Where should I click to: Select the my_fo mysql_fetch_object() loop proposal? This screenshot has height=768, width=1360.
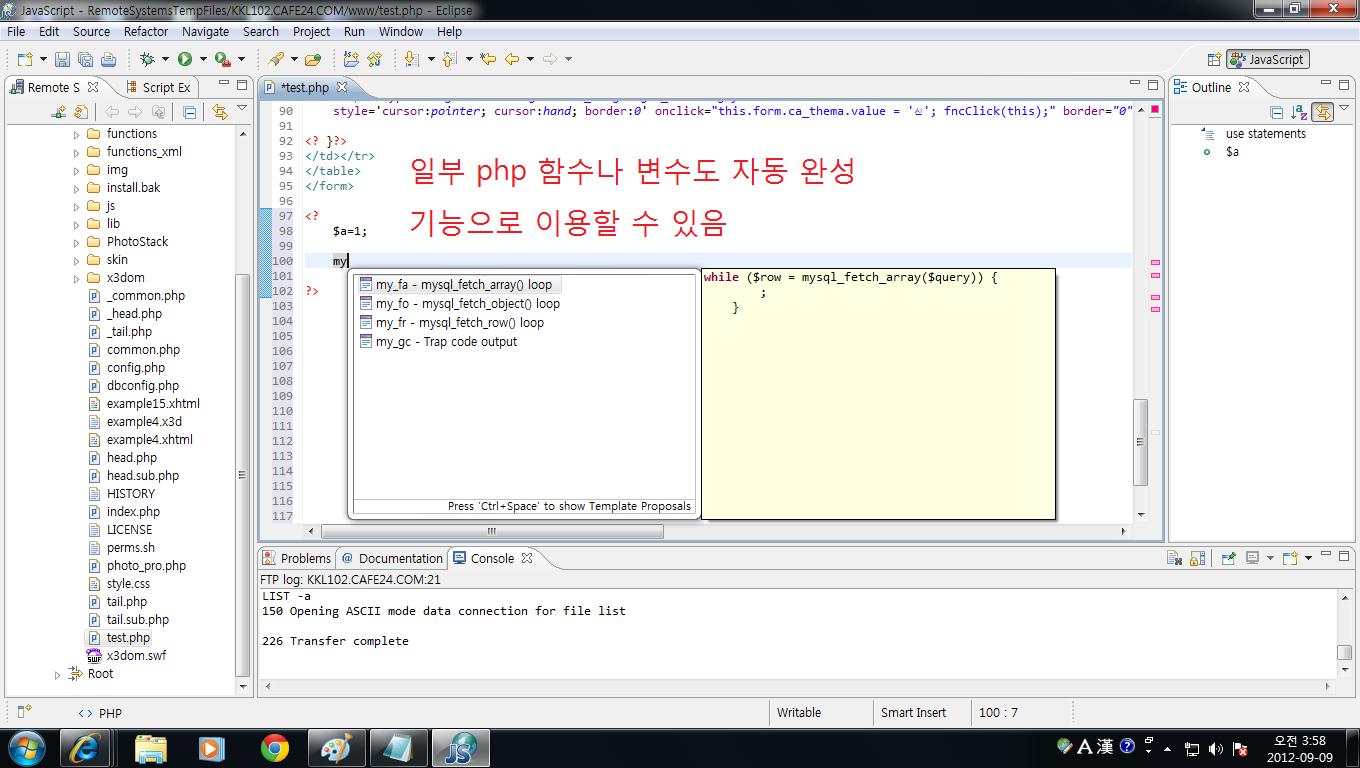[x=467, y=304]
